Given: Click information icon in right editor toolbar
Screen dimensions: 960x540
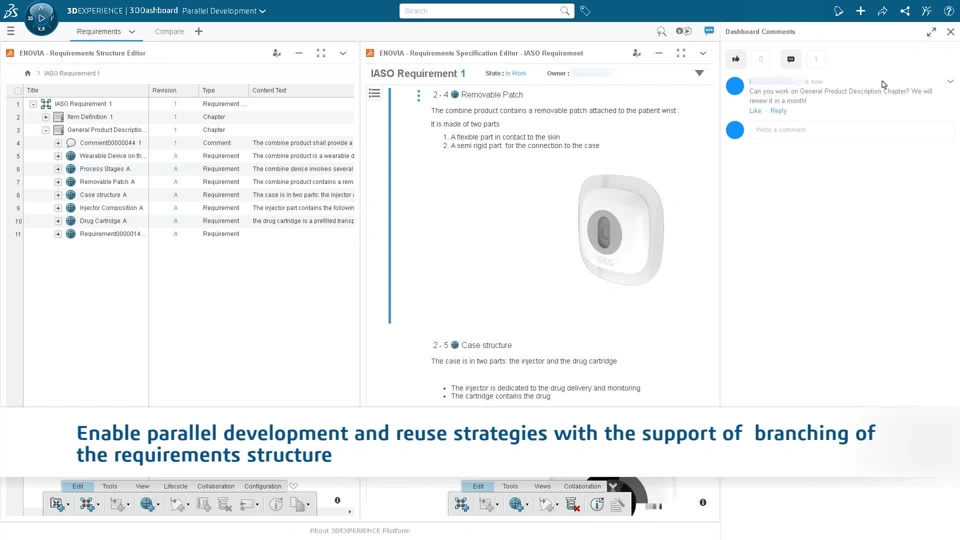Looking at the screenshot, I should pyautogui.click(x=597, y=504).
